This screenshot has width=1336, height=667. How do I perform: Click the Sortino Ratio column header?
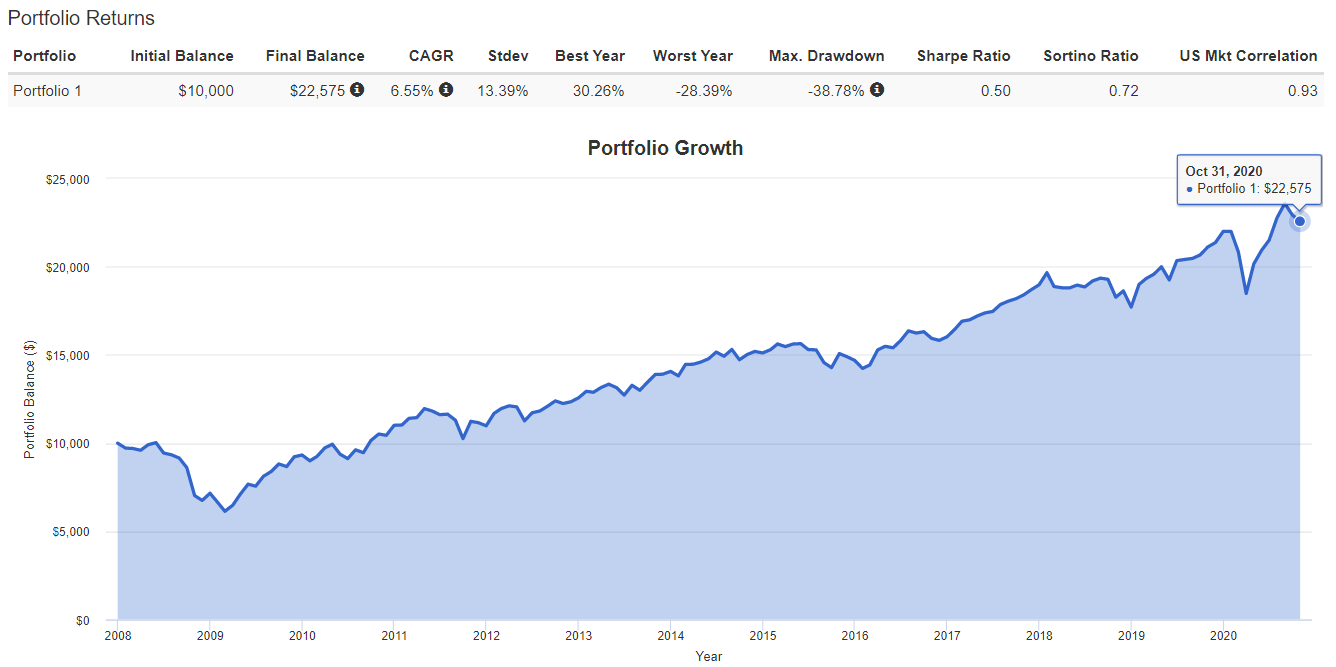click(x=1090, y=56)
